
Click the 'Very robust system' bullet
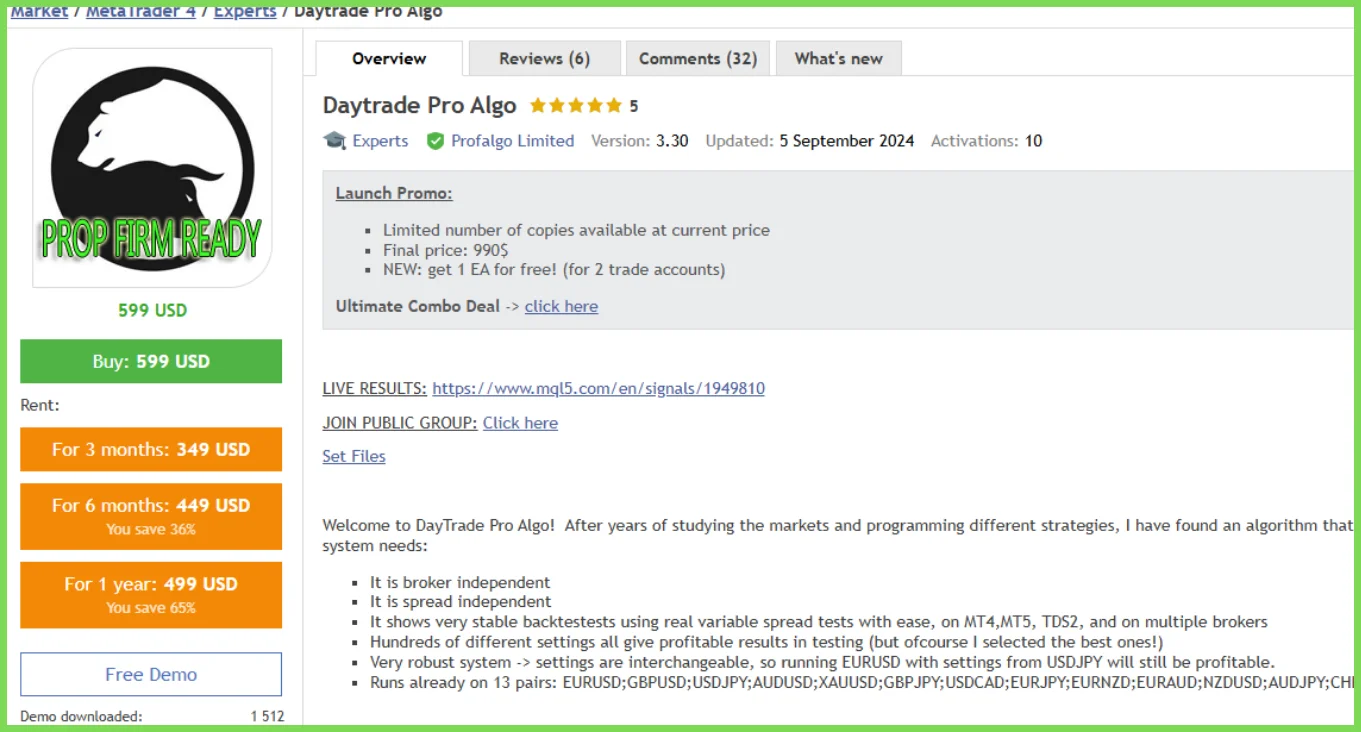pos(822,662)
